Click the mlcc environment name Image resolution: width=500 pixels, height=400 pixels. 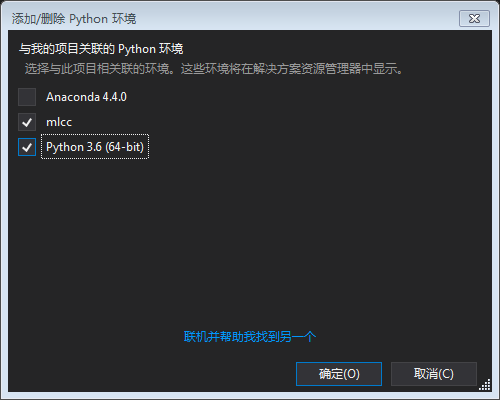(x=59, y=122)
